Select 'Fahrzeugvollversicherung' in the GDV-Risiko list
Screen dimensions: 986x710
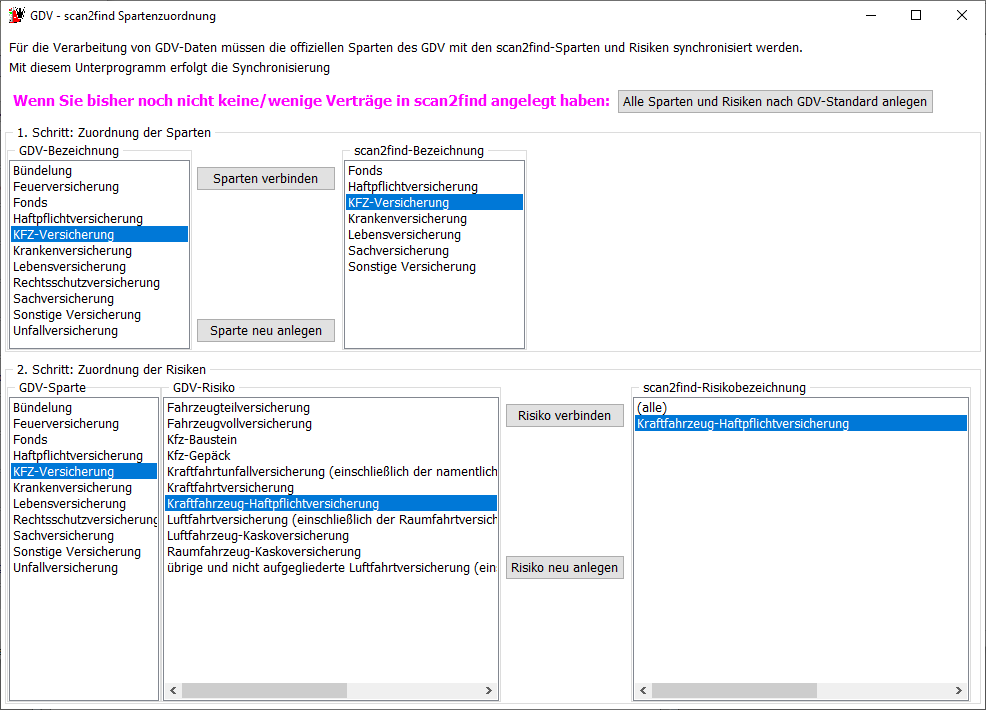(331, 424)
